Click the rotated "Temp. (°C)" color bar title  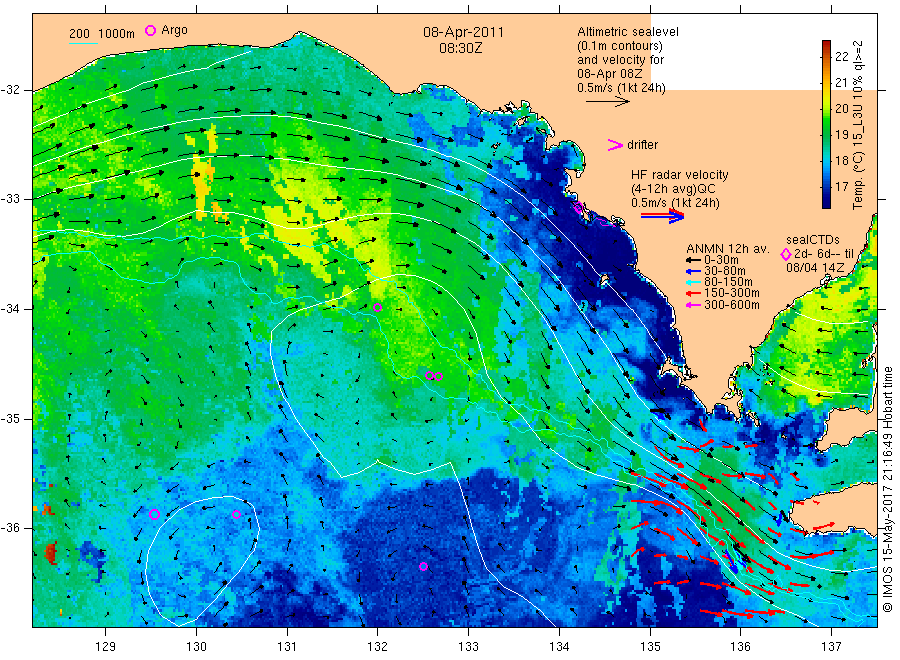point(858,177)
